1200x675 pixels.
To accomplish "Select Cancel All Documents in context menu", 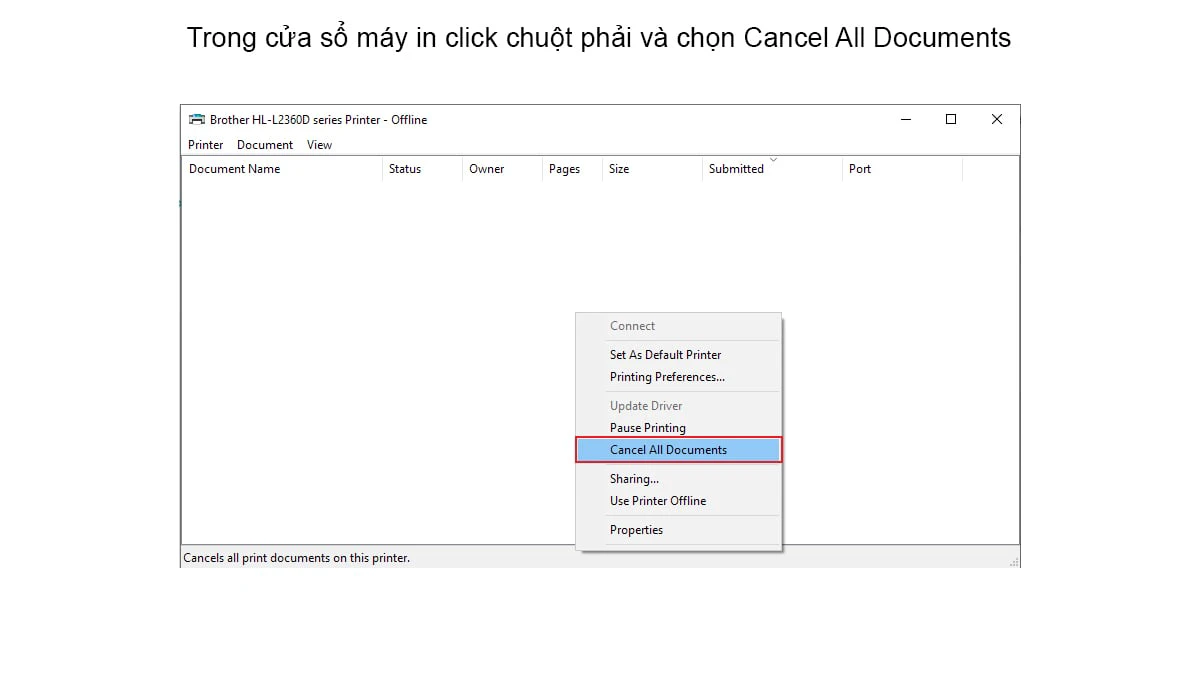I will point(678,450).
